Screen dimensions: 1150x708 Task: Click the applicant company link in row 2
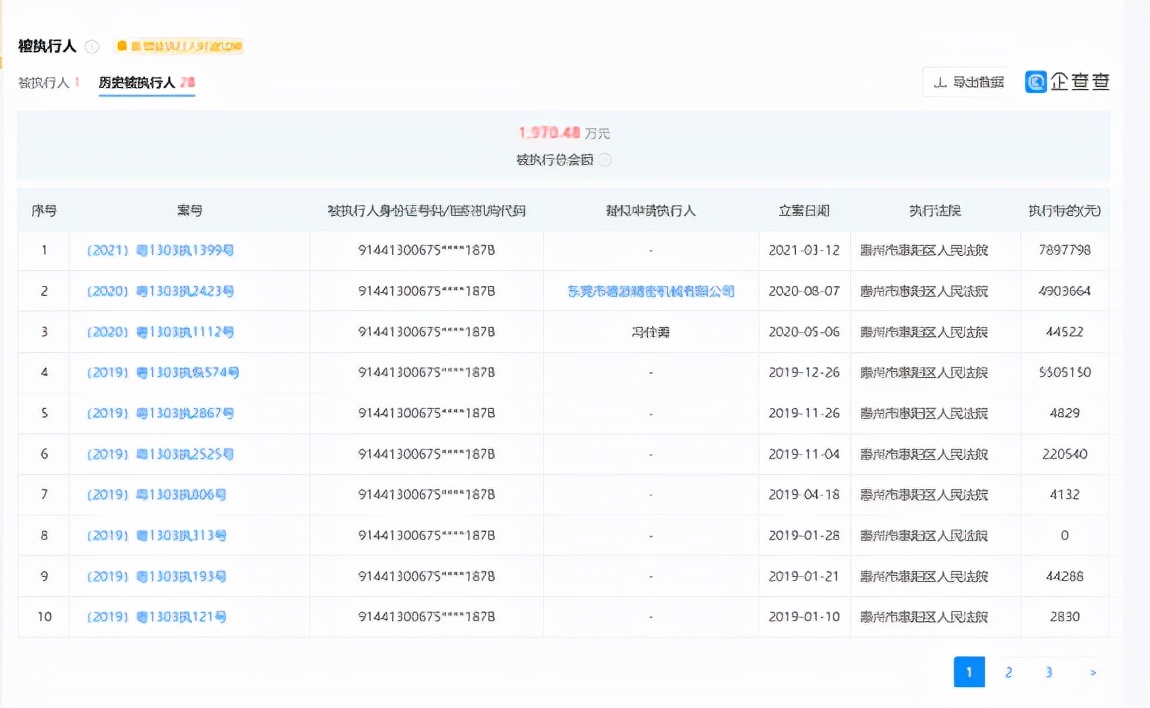coord(651,290)
